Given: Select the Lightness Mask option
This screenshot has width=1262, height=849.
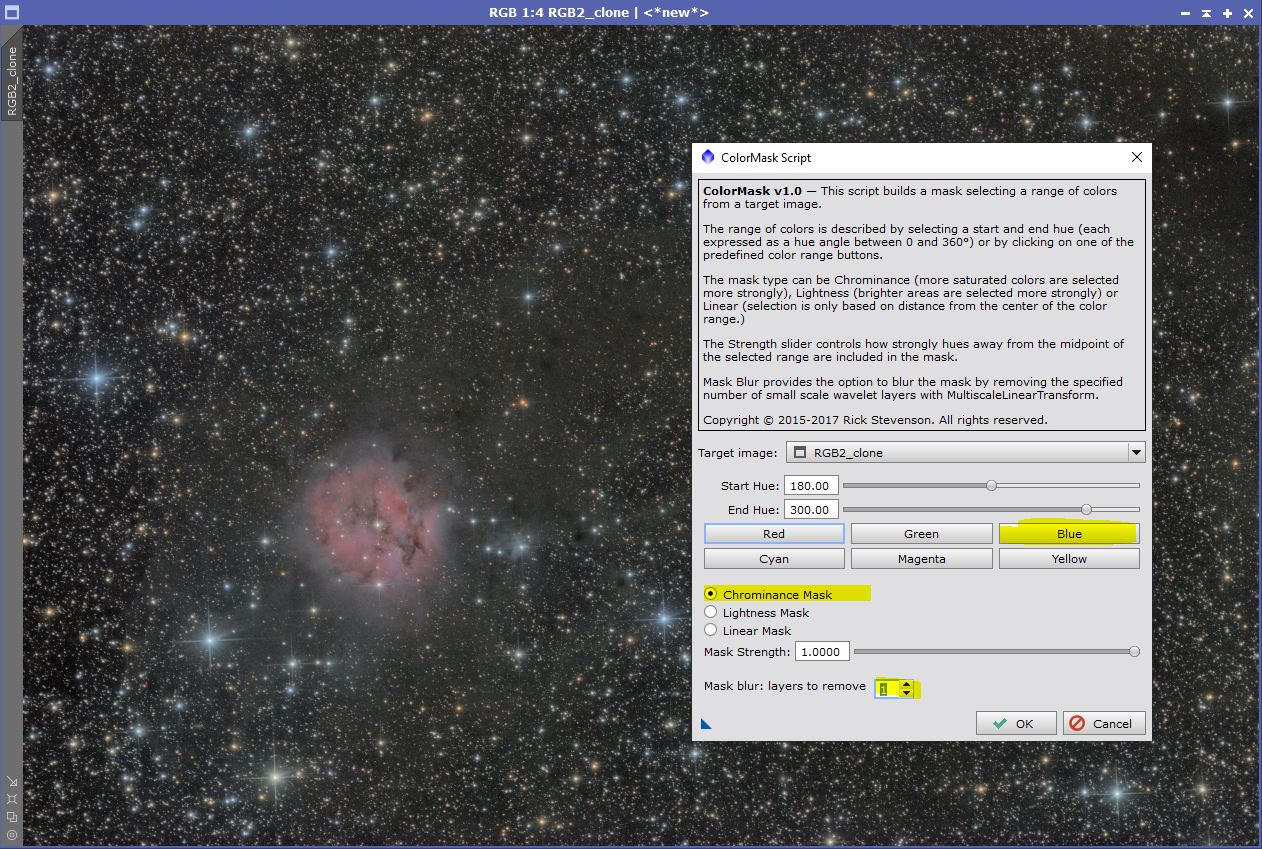Looking at the screenshot, I should click(x=711, y=612).
